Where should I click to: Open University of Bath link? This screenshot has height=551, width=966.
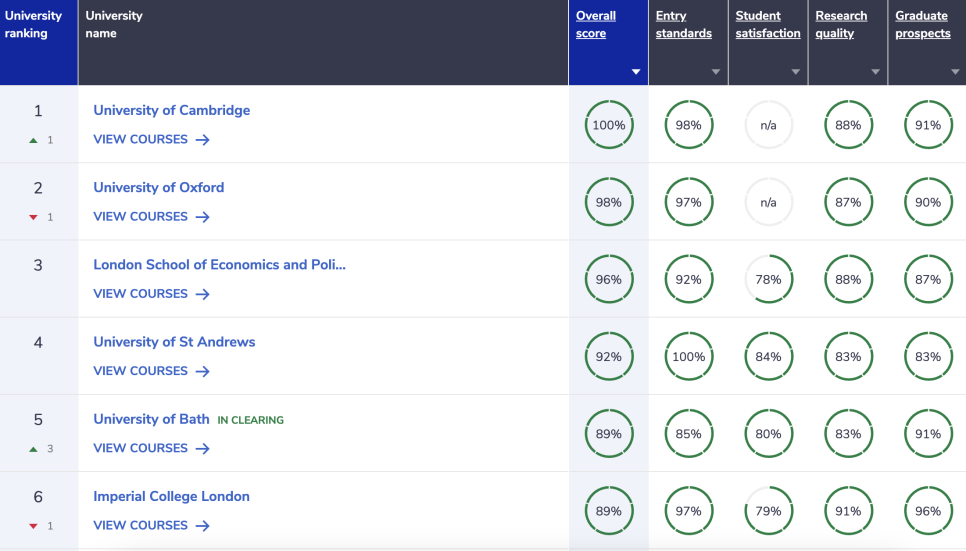(x=151, y=419)
